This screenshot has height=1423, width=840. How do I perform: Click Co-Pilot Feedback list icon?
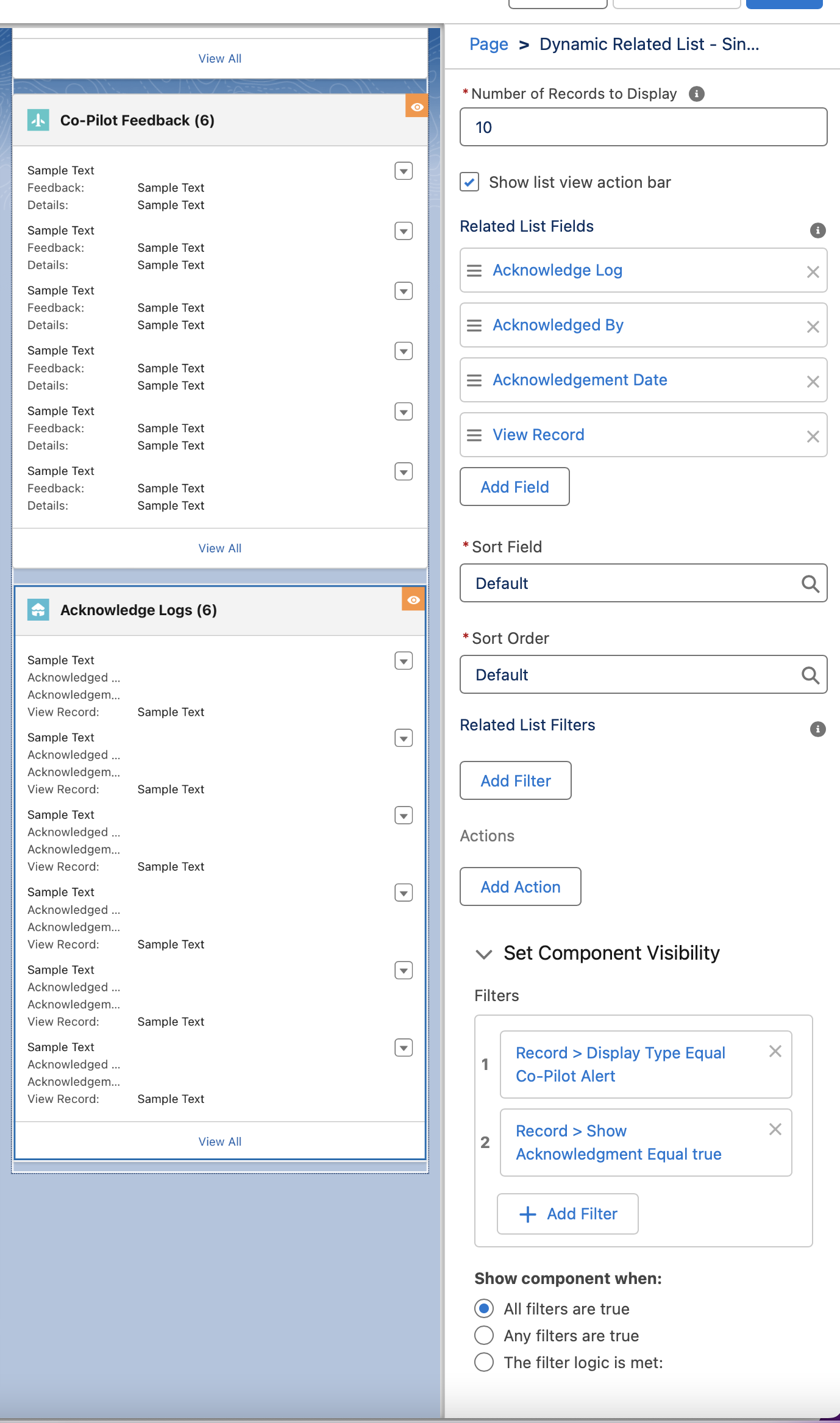pyautogui.click(x=38, y=120)
